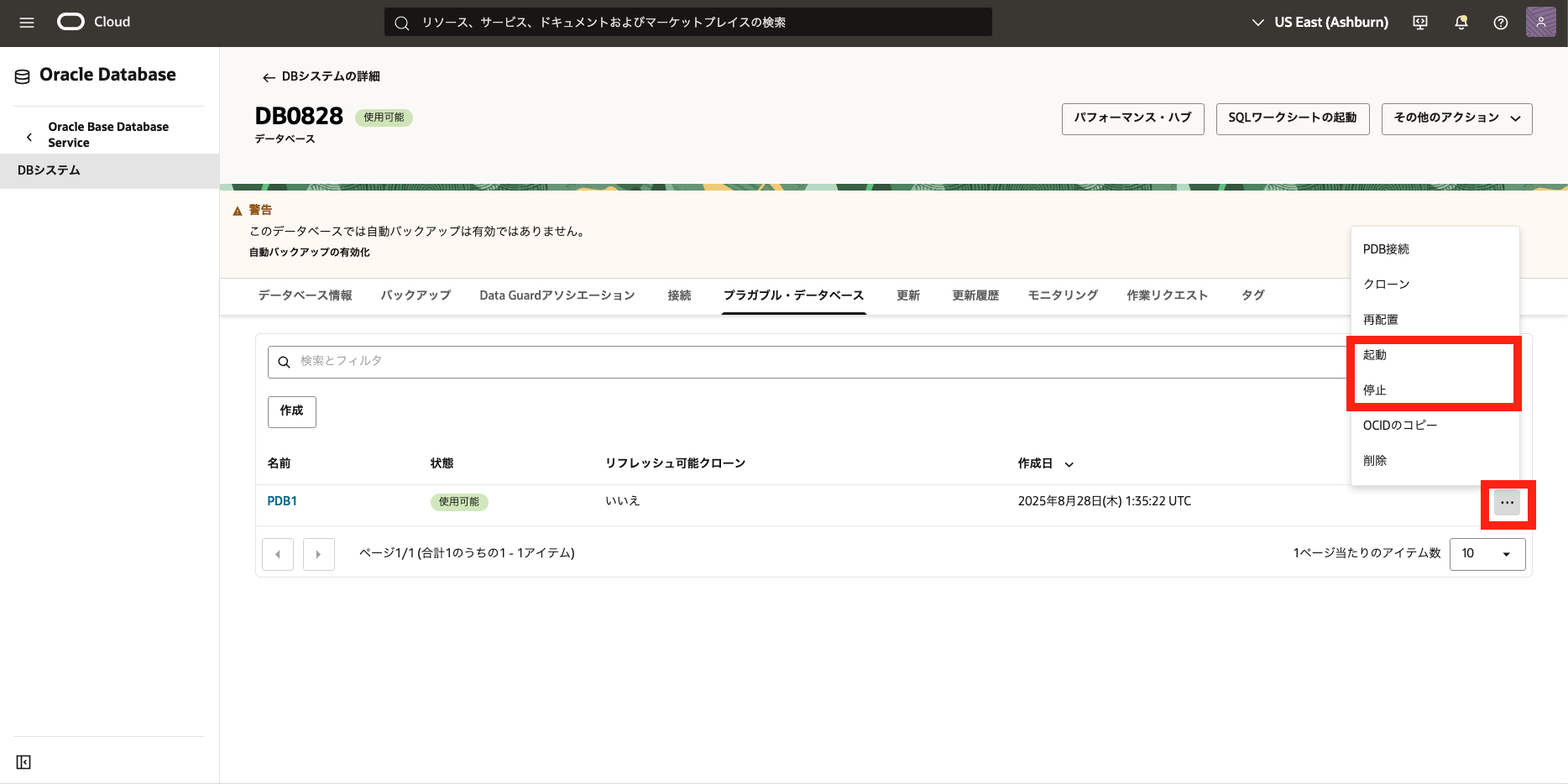1568x784 pixels.
Task: Expand the その他のアクション dropdown
Action: tap(1456, 118)
